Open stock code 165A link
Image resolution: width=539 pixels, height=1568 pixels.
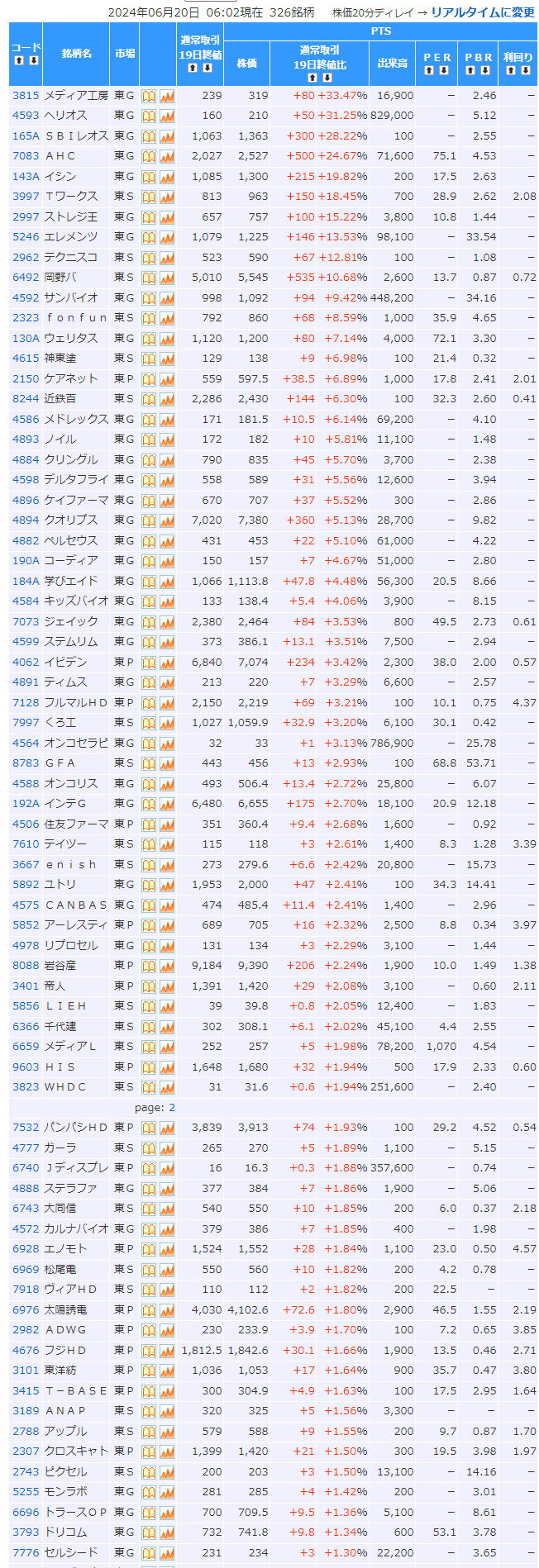click(x=26, y=136)
